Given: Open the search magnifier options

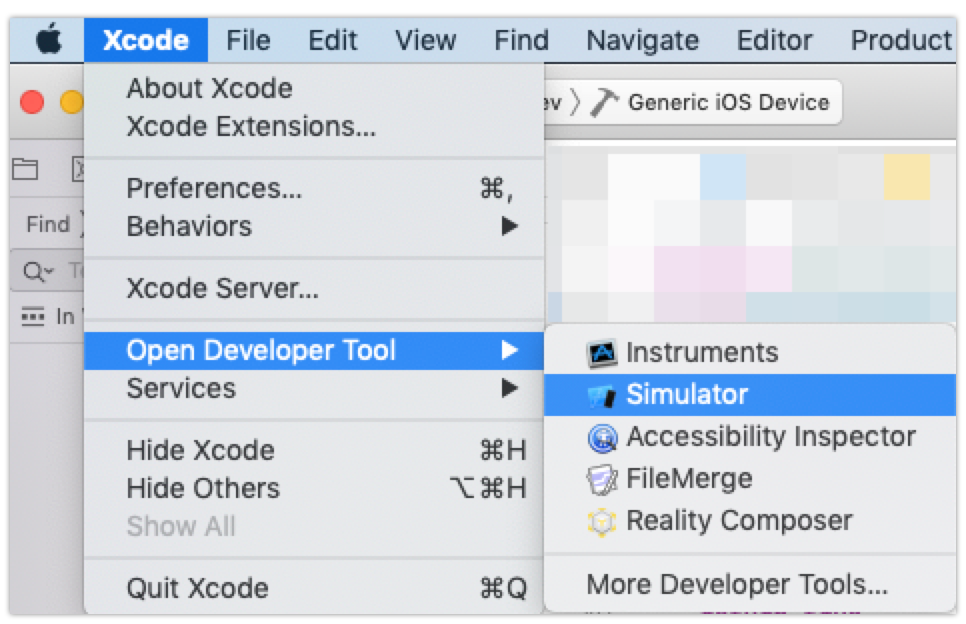Looking at the screenshot, I should click(x=38, y=271).
